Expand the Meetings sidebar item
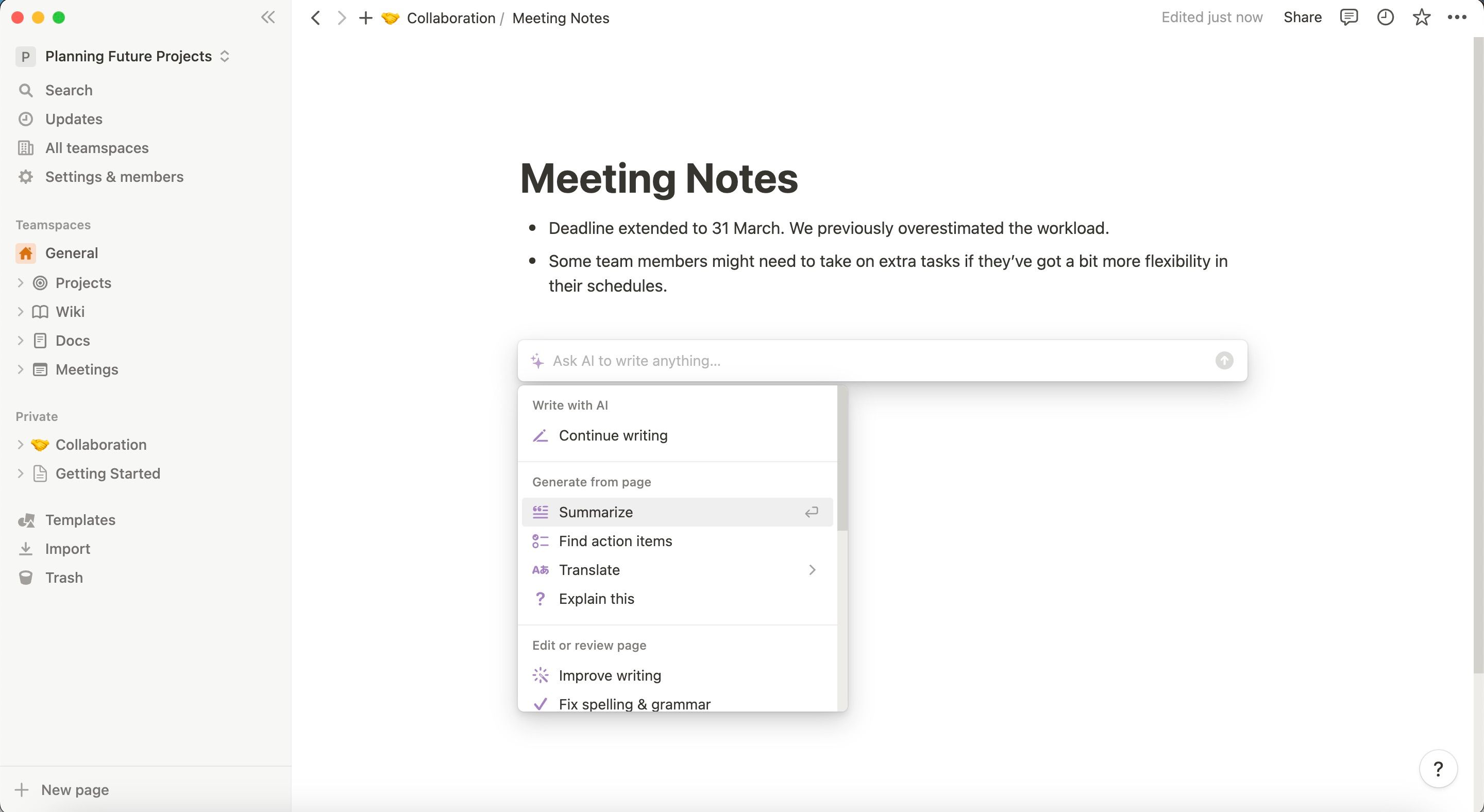Screen dimensions: 1484x812 [20, 369]
